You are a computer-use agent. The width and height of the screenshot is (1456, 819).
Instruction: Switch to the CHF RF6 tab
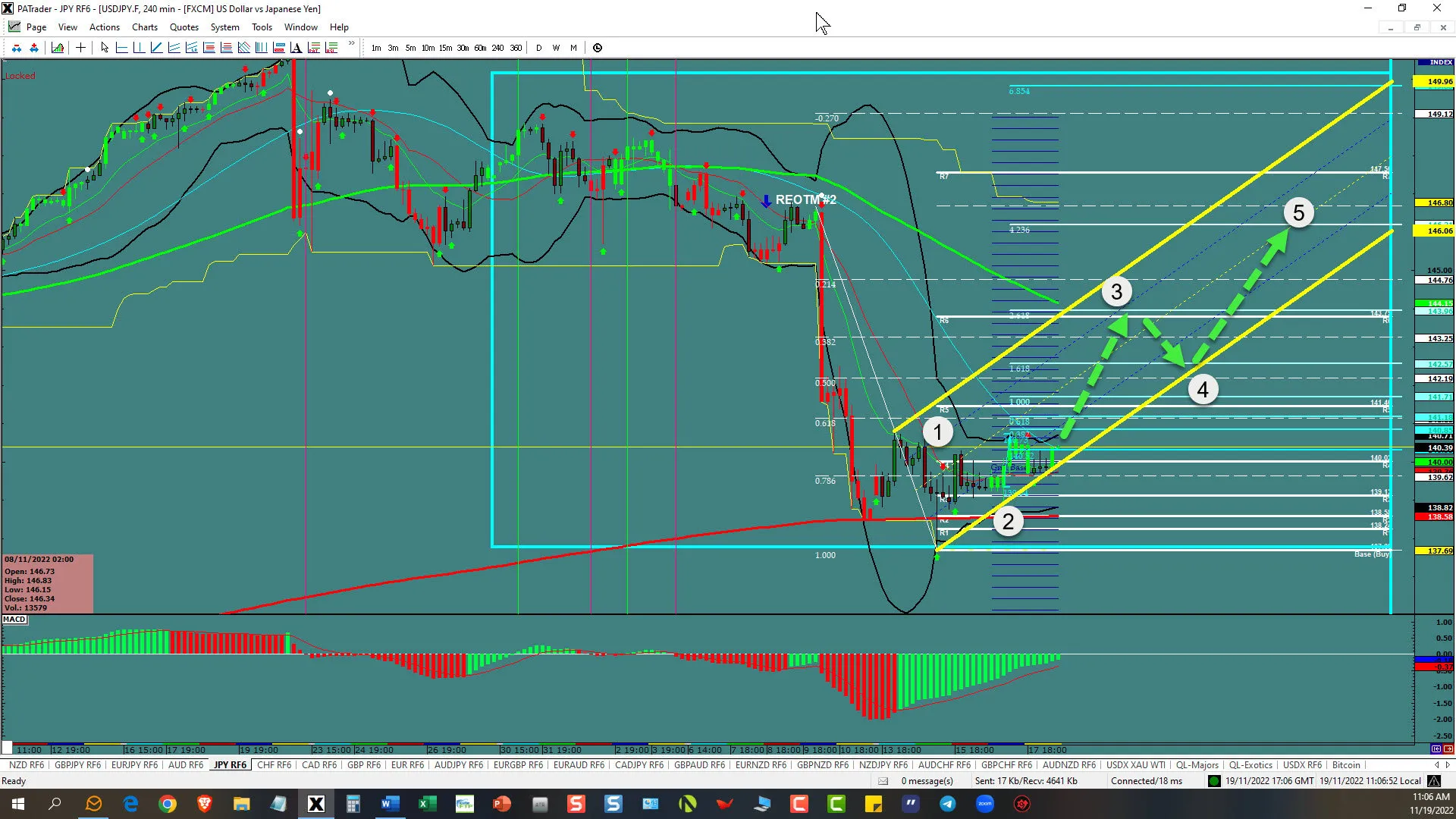tap(274, 765)
